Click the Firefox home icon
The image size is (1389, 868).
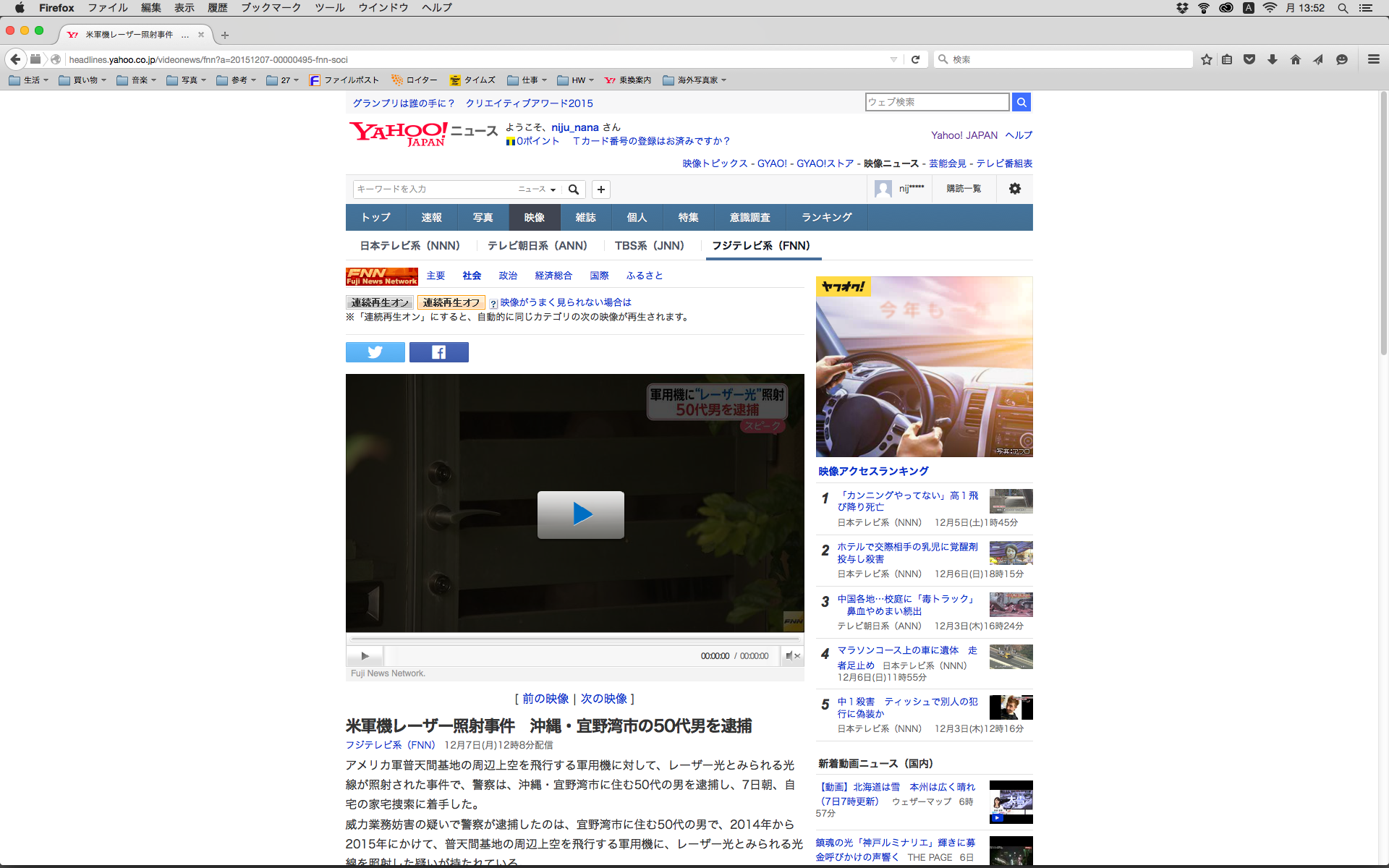(x=1295, y=59)
